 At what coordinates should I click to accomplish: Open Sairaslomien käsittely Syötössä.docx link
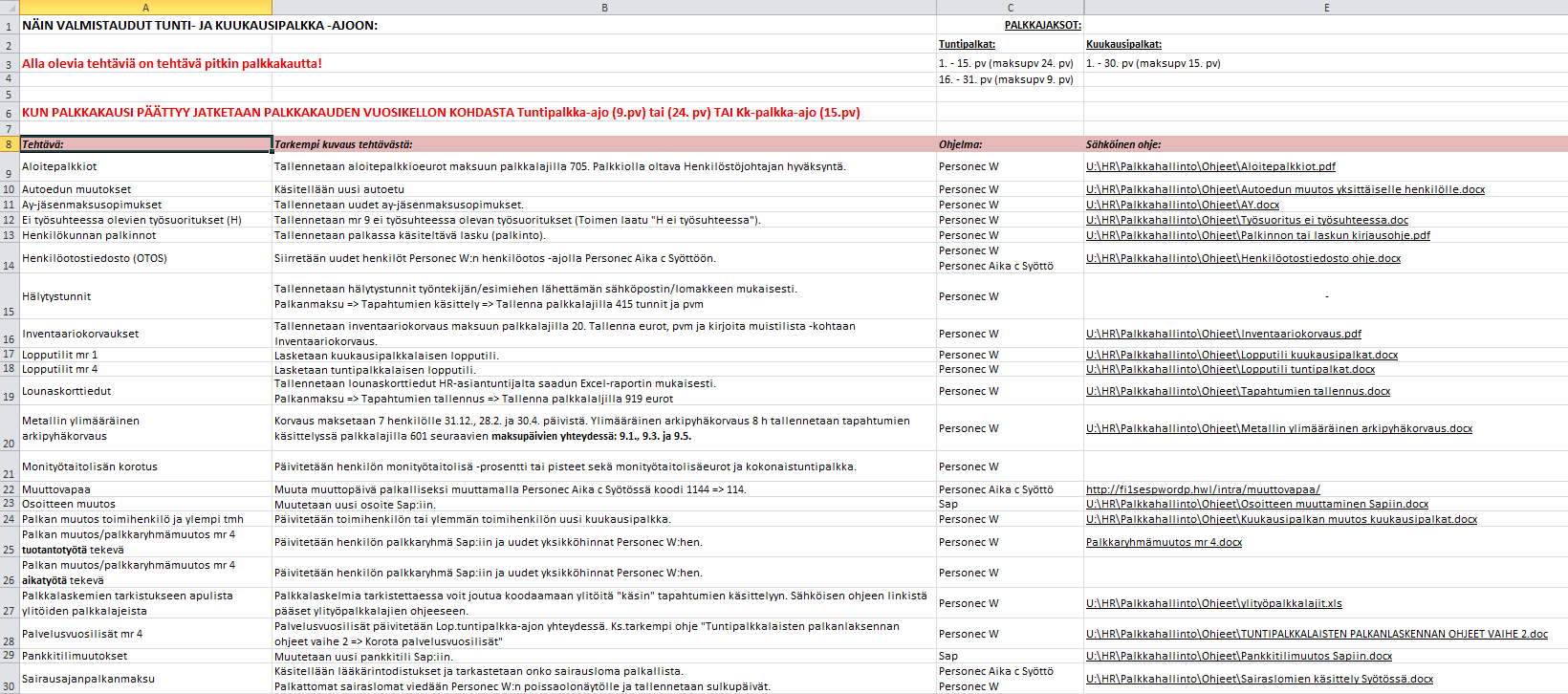pyautogui.click(x=1259, y=679)
